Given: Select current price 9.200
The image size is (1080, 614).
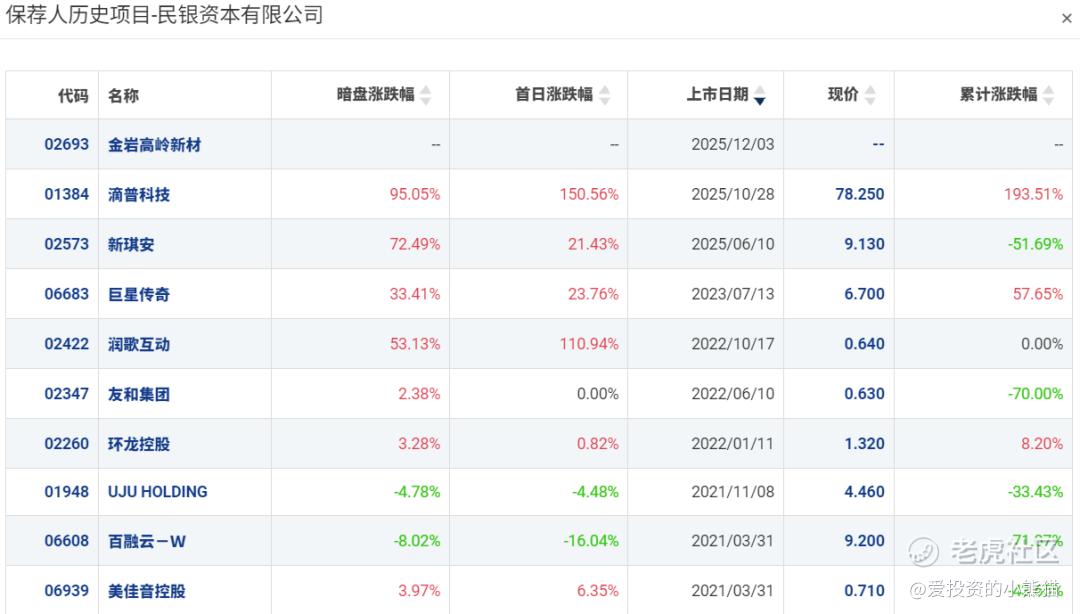Looking at the screenshot, I should pyautogui.click(x=864, y=541).
